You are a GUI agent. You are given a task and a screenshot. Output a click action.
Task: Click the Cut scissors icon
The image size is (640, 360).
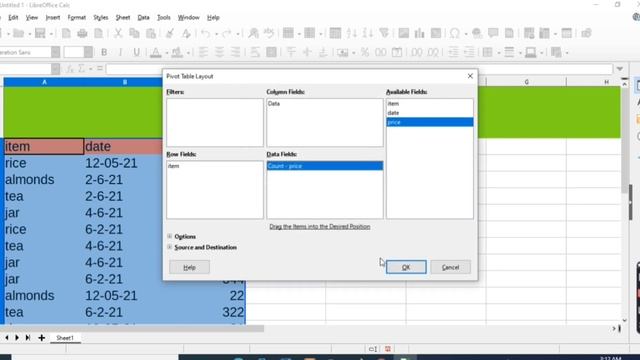(x=118, y=33)
